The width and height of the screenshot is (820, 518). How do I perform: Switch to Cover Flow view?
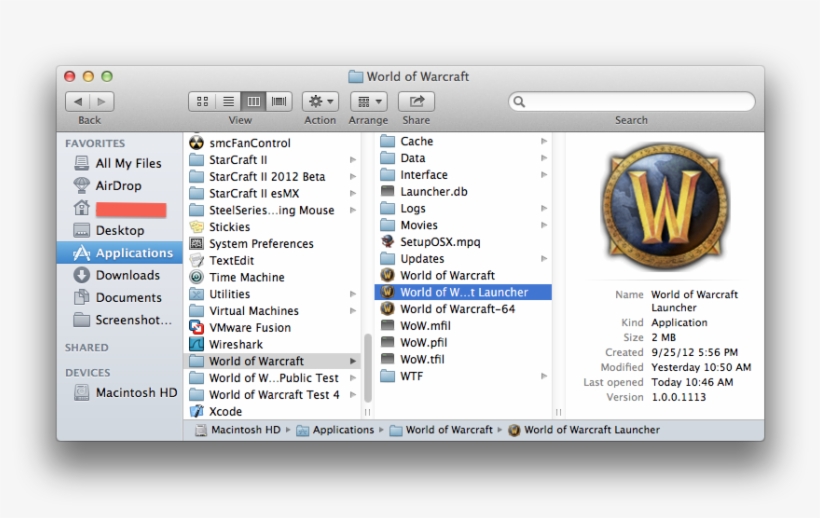click(x=279, y=101)
